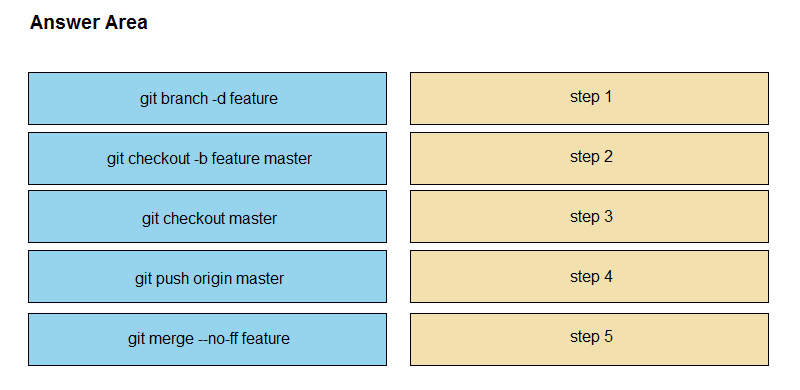Select 'git merge --no-ff feature' command
Screen dimensions: 800x390
point(207,339)
